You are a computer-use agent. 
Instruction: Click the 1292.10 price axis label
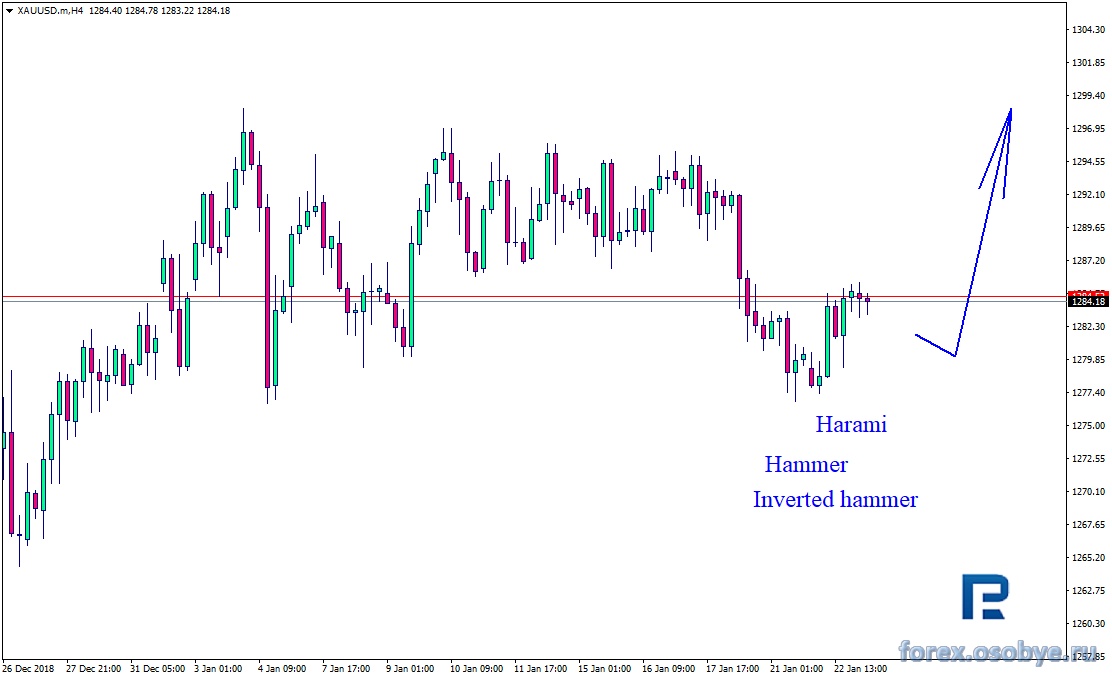(x=1089, y=194)
